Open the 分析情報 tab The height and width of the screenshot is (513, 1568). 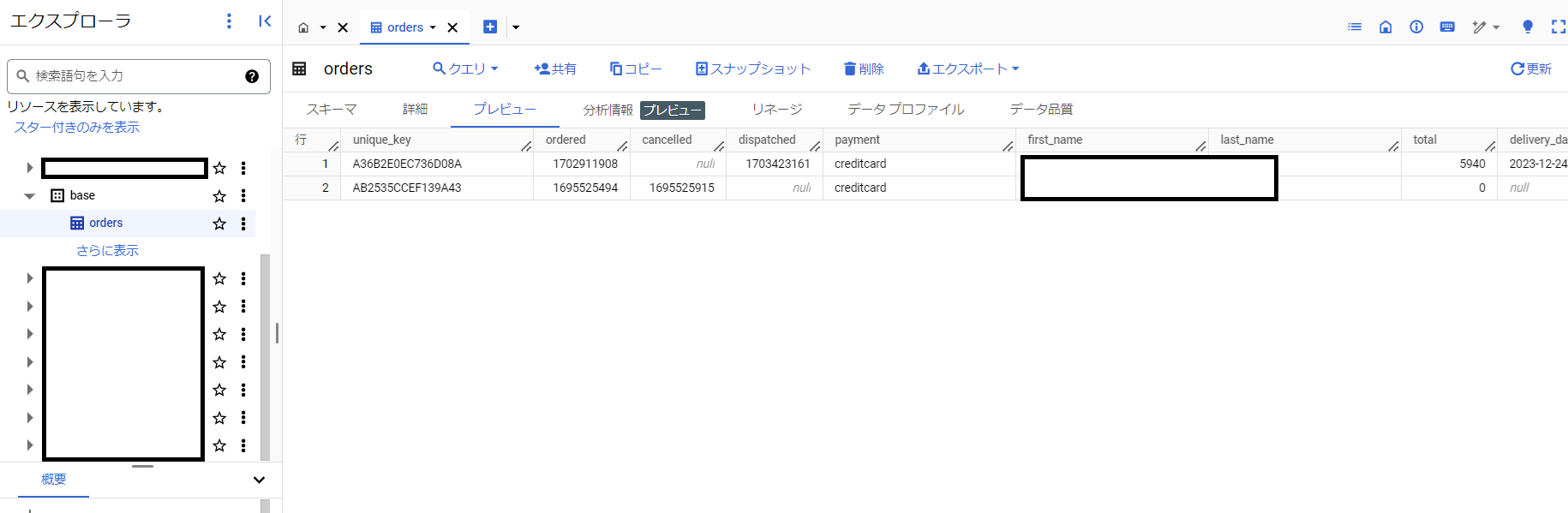point(607,110)
